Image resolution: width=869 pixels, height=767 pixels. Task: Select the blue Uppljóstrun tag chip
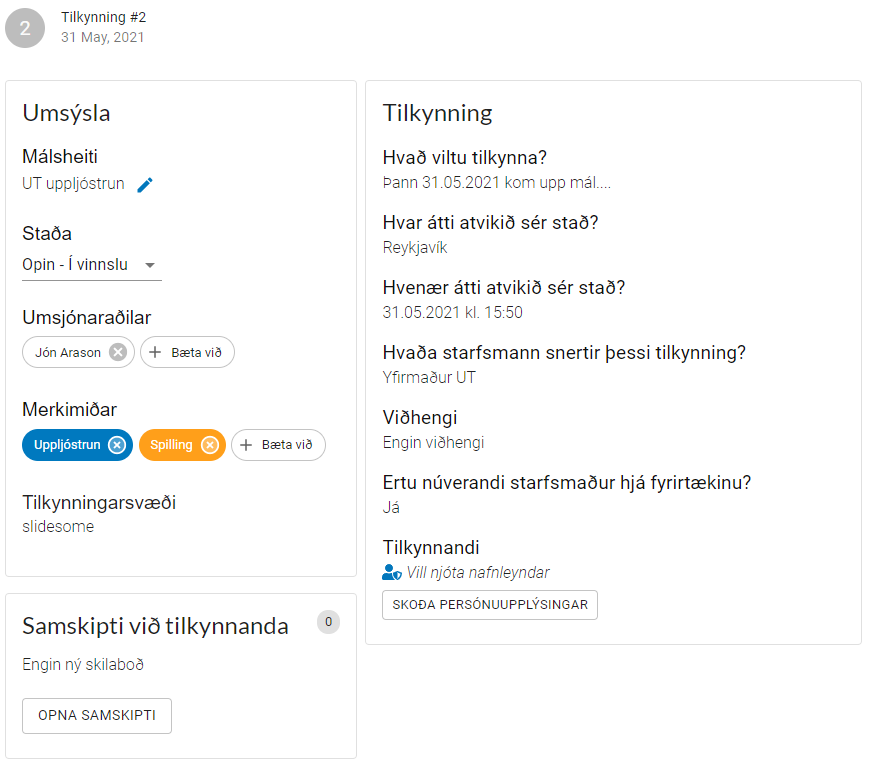[67, 445]
